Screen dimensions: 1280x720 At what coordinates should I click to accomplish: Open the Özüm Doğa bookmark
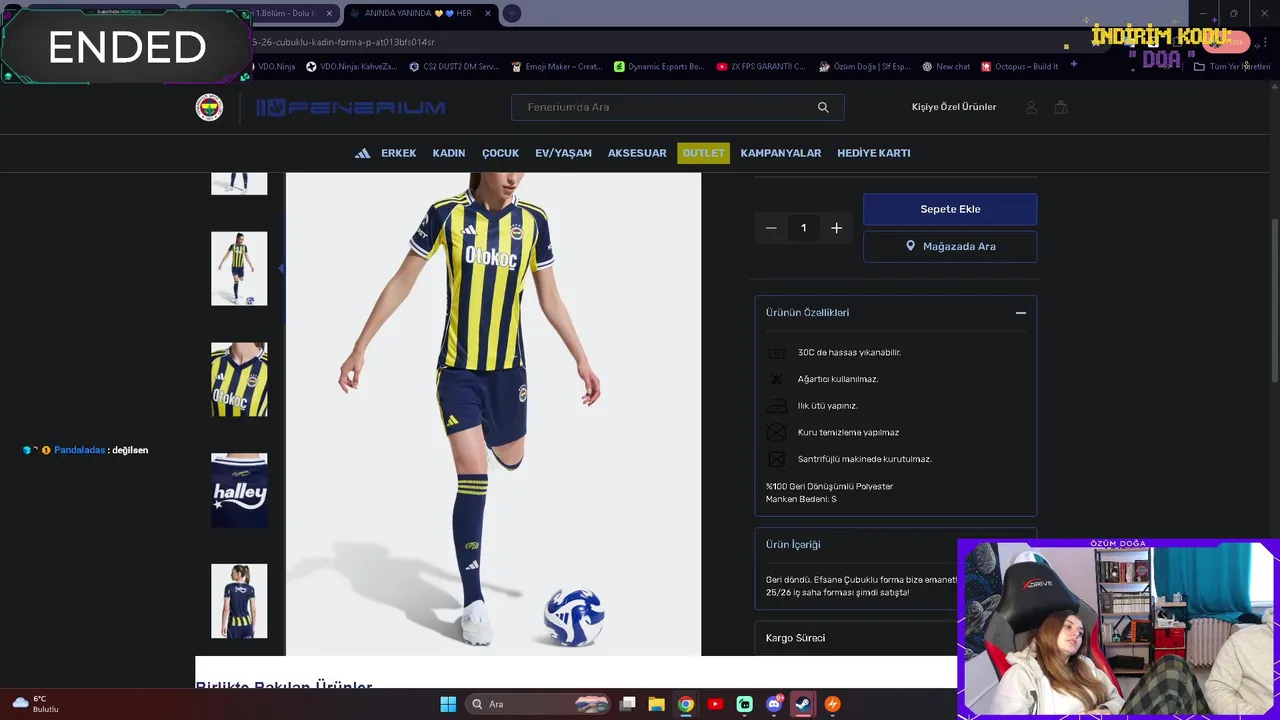[864, 66]
